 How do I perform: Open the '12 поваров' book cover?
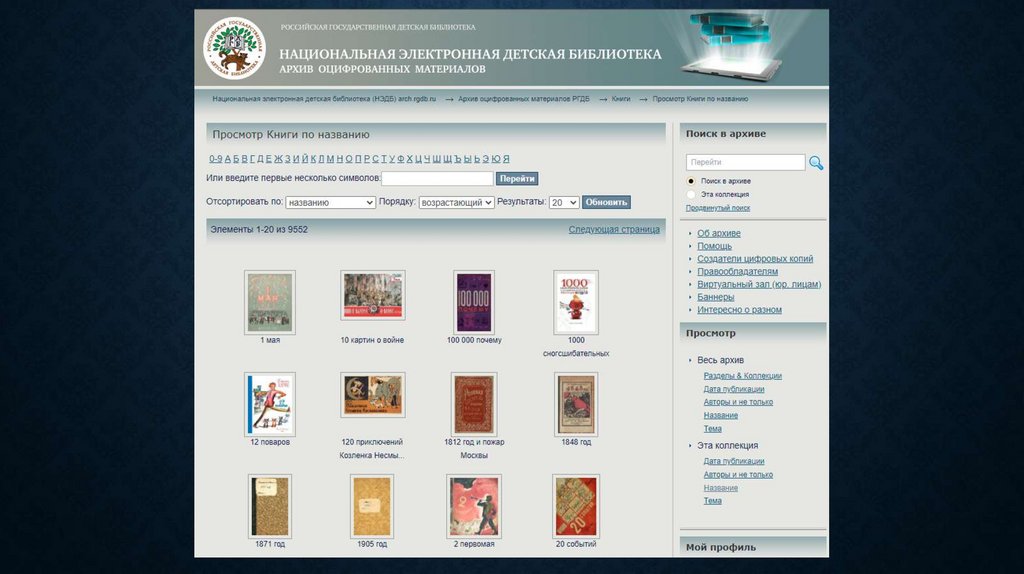(x=270, y=404)
